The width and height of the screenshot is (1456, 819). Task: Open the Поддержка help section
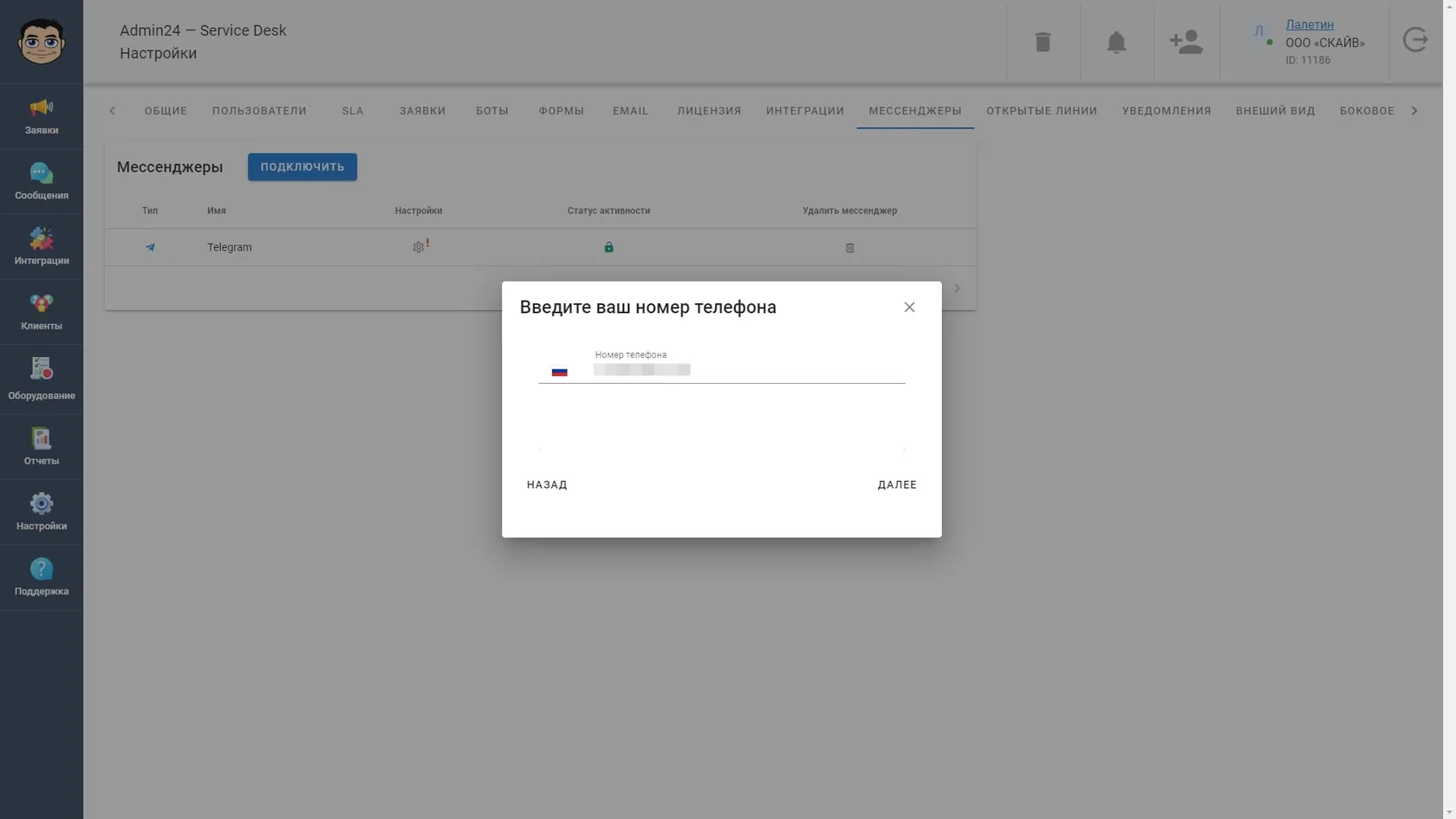coord(42,577)
